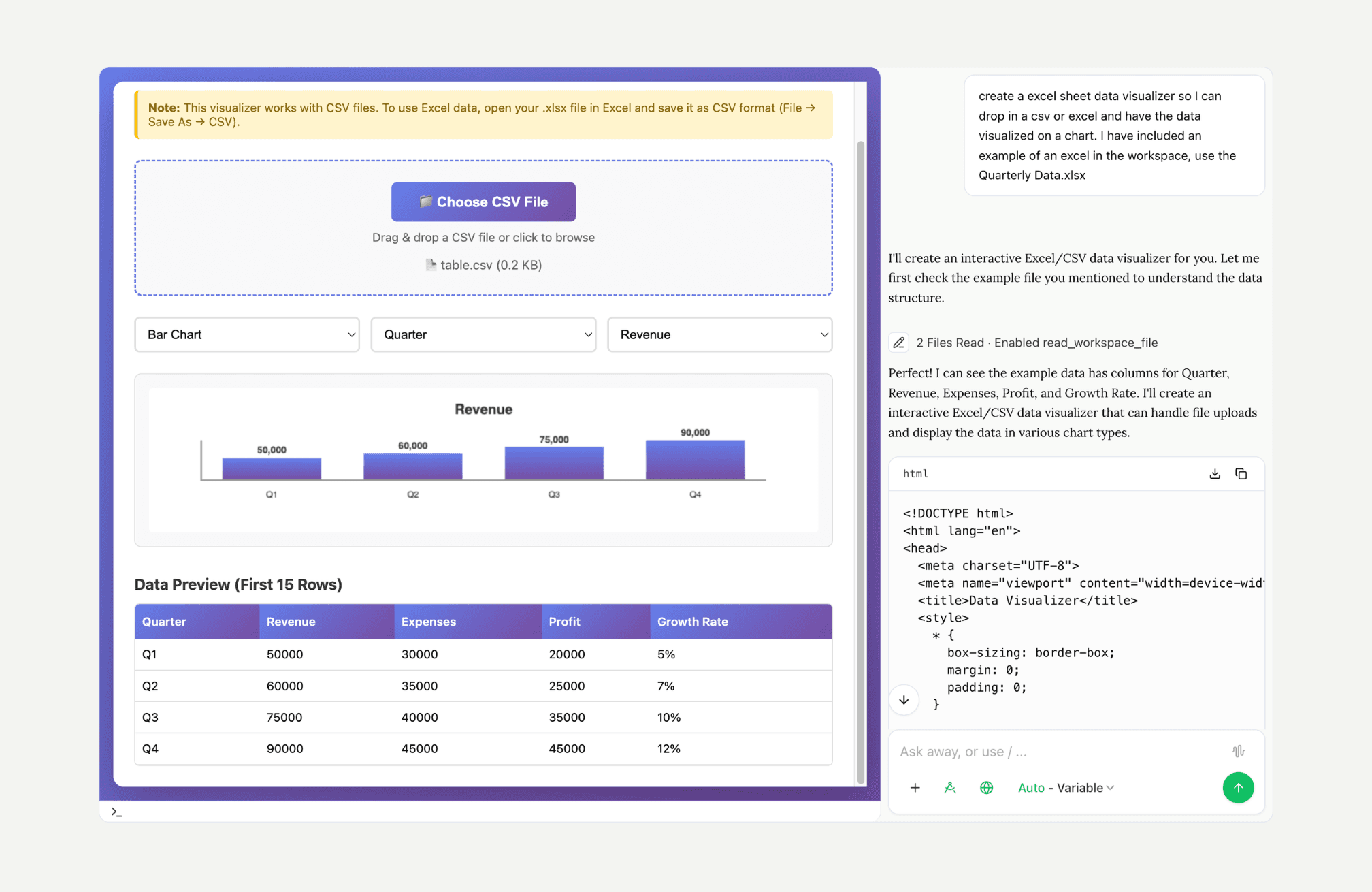Open the Revenue column dropdown

coord(719,334)
